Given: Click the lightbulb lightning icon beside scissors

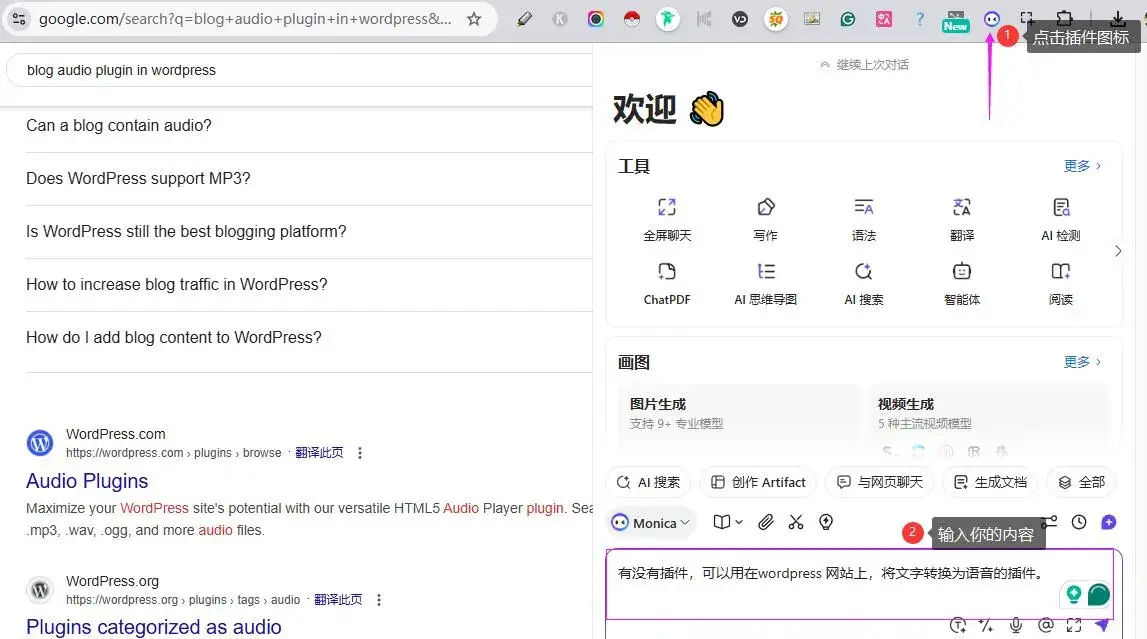Looking at the screenshot, I should (x=826, y=522).
